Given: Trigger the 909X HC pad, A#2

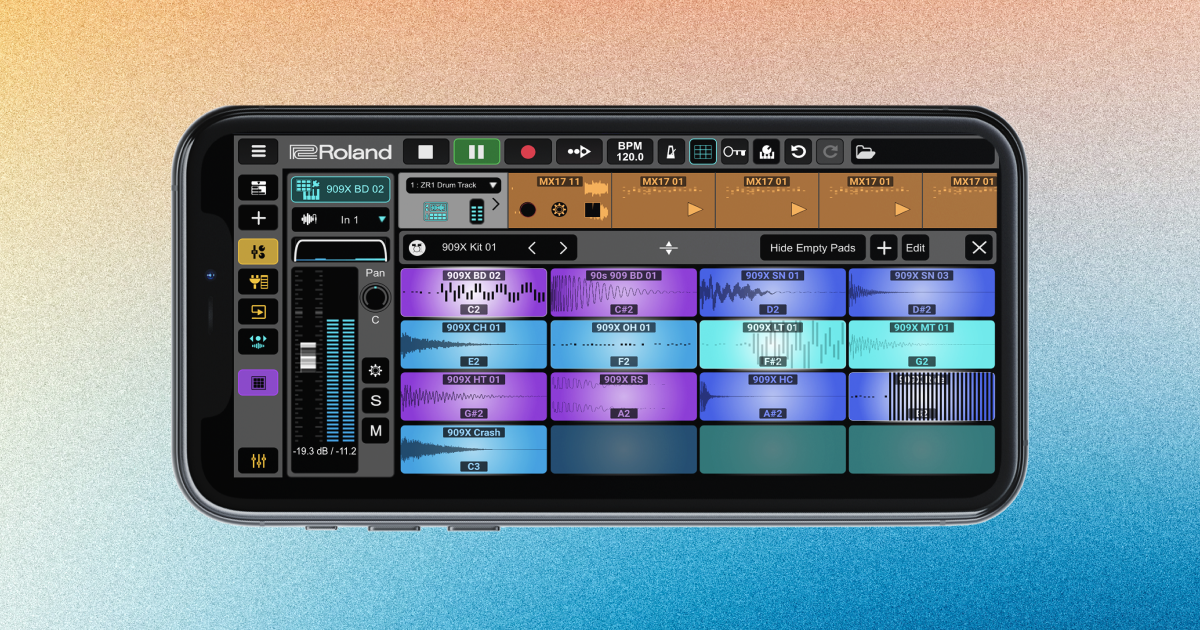Looking at the screenshot, I should point(772,396).
